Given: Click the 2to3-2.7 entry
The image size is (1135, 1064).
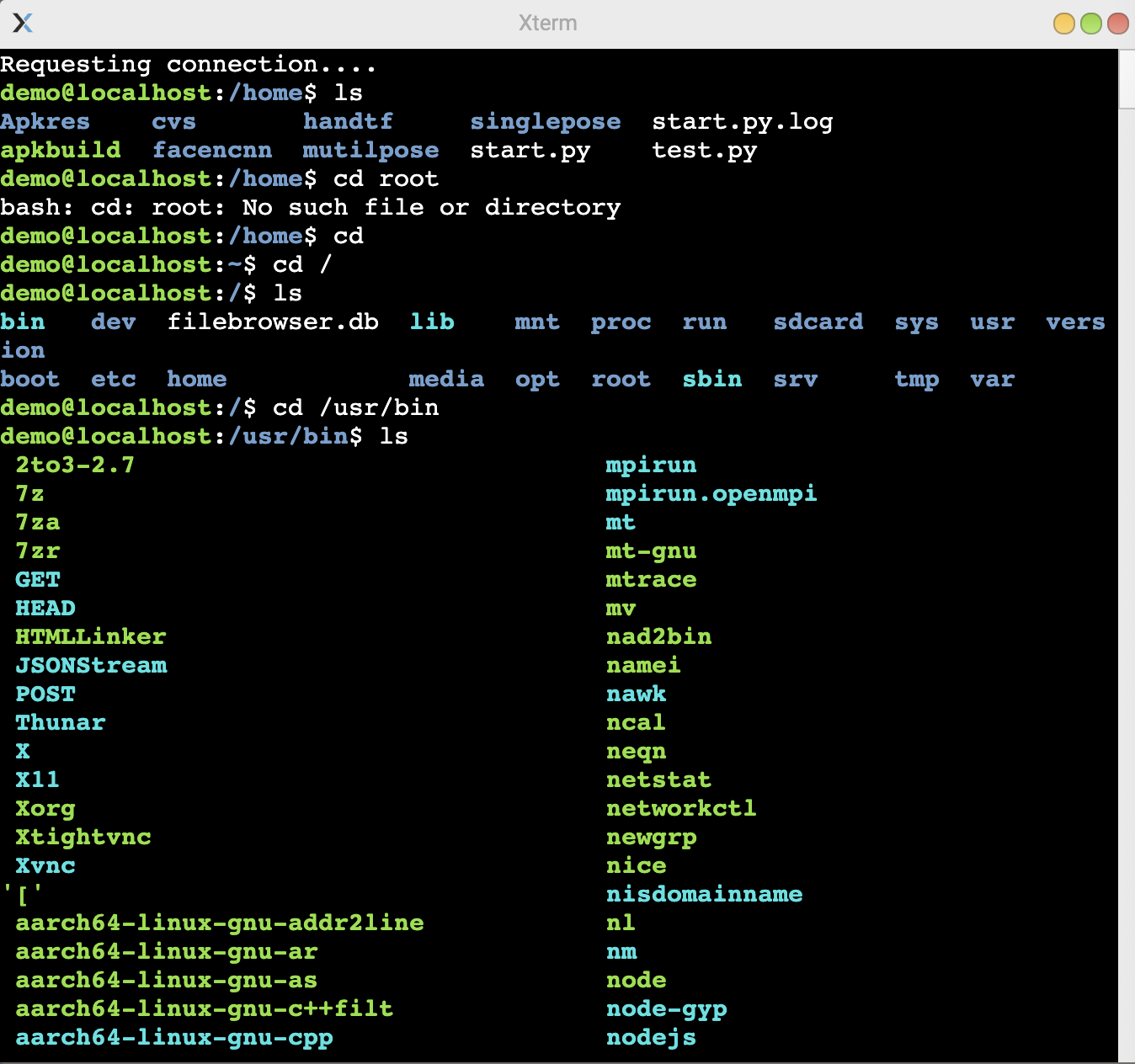Looking at the screenshot, I should pos(76,465).
